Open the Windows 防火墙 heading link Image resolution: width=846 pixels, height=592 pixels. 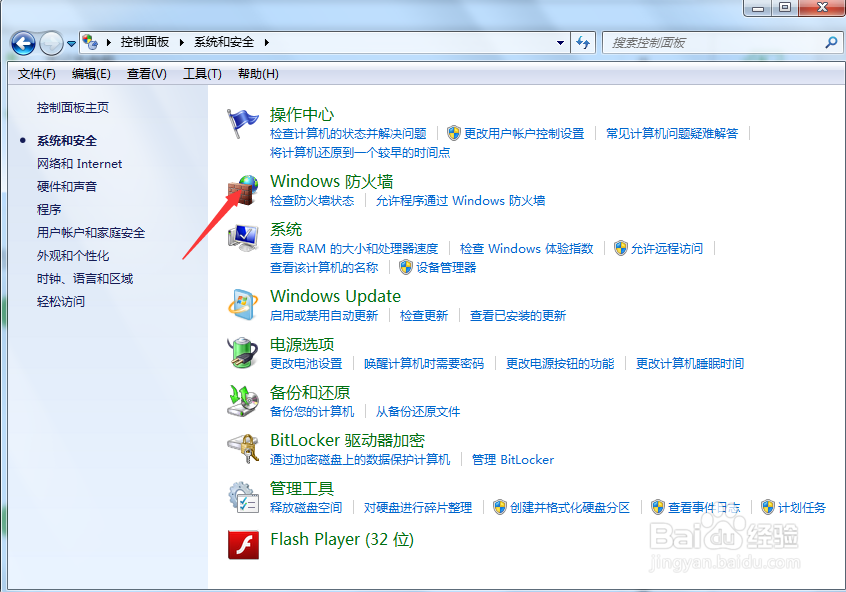(x=332, y=181)
